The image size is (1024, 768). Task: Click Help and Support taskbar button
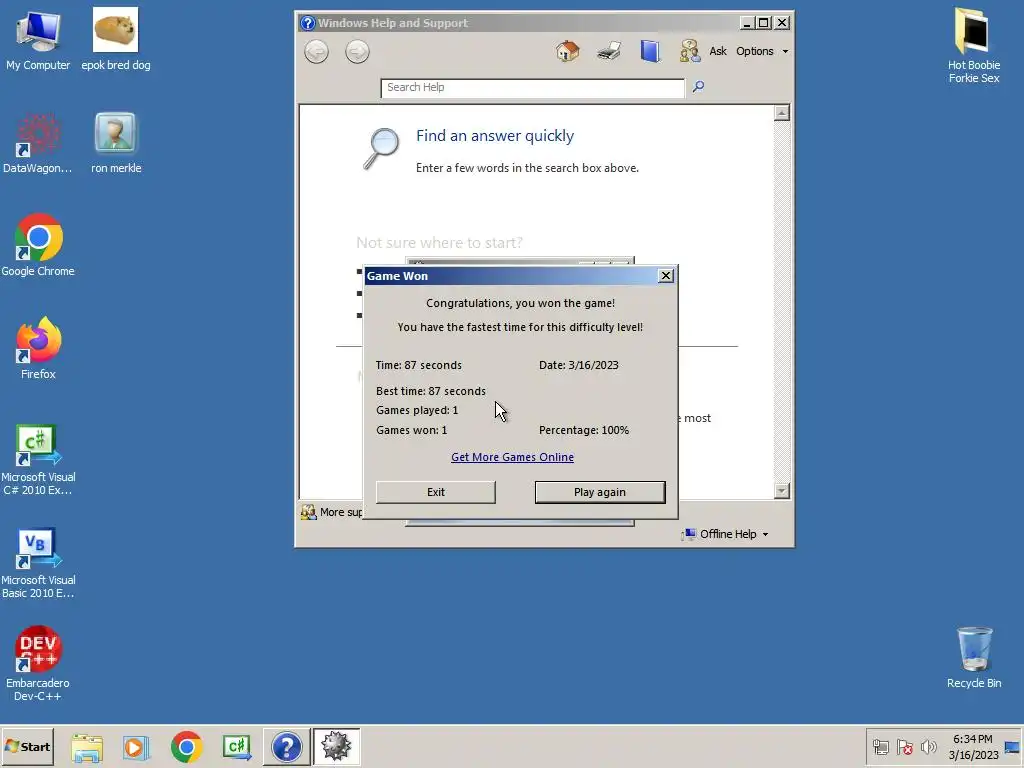point(286,747)
